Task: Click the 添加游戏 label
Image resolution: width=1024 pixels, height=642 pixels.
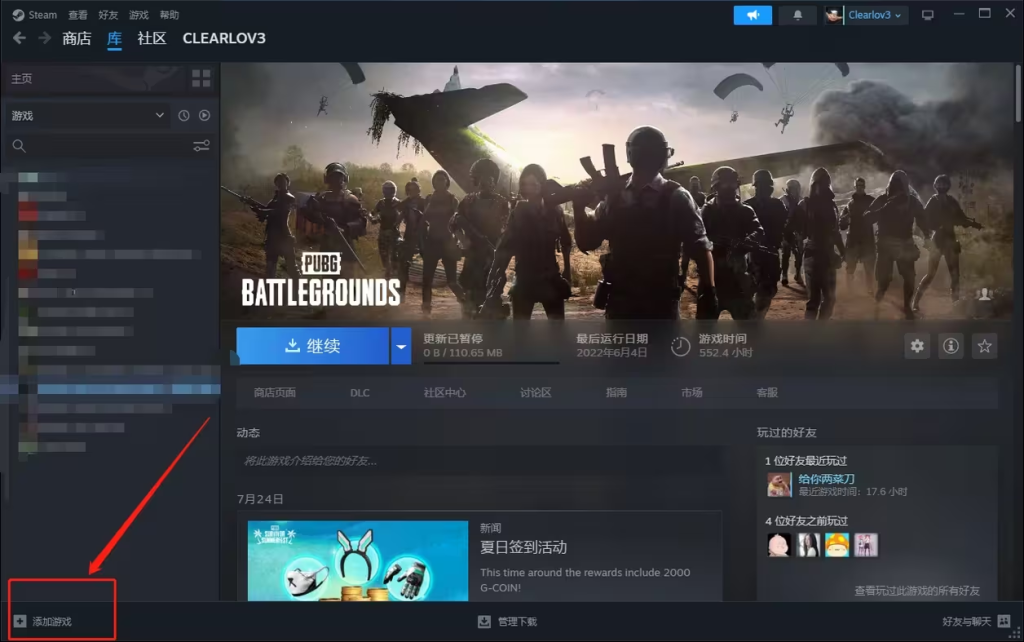Action: [52, 622]
